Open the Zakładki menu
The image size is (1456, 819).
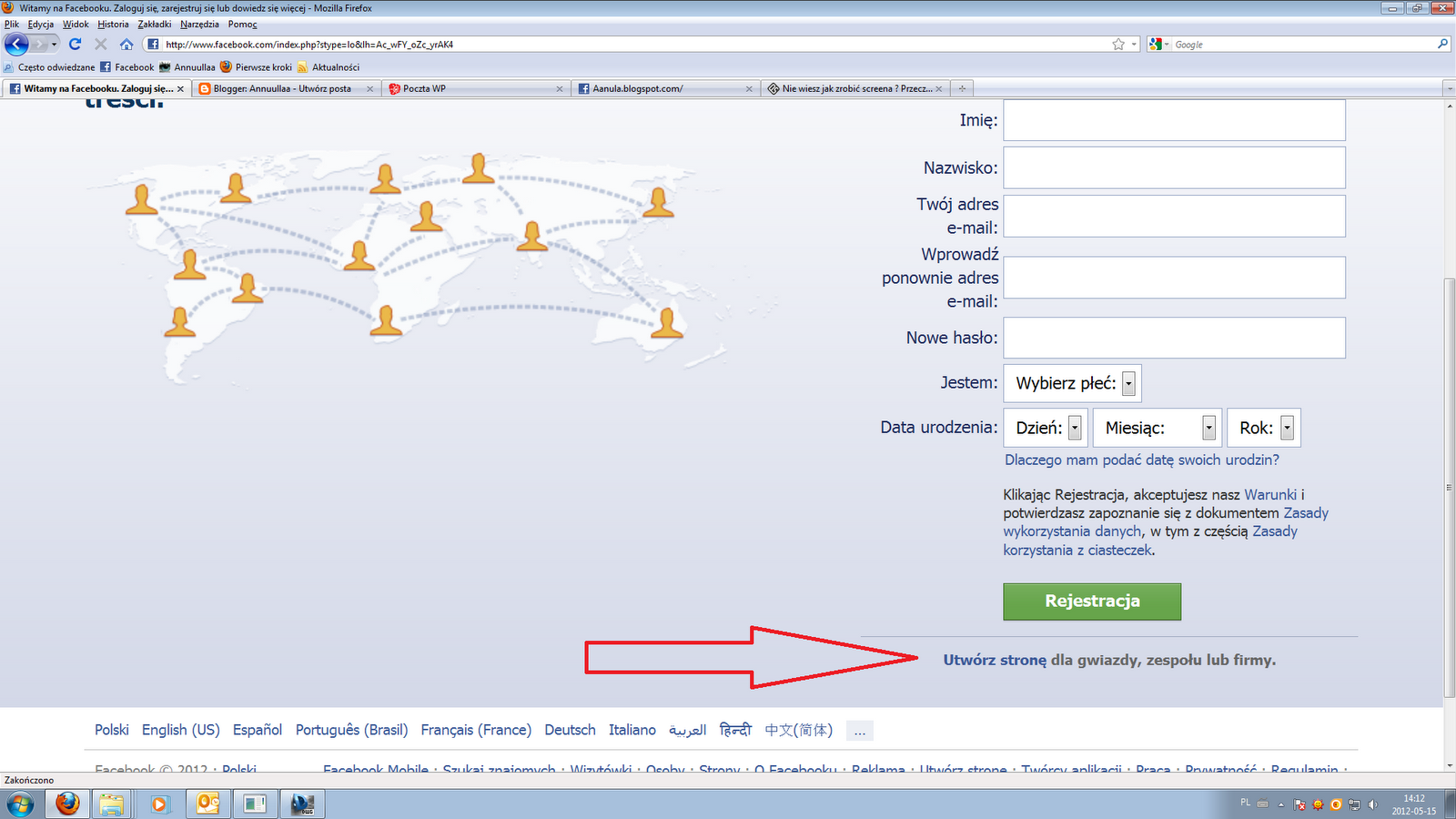[x=155, y=24]
